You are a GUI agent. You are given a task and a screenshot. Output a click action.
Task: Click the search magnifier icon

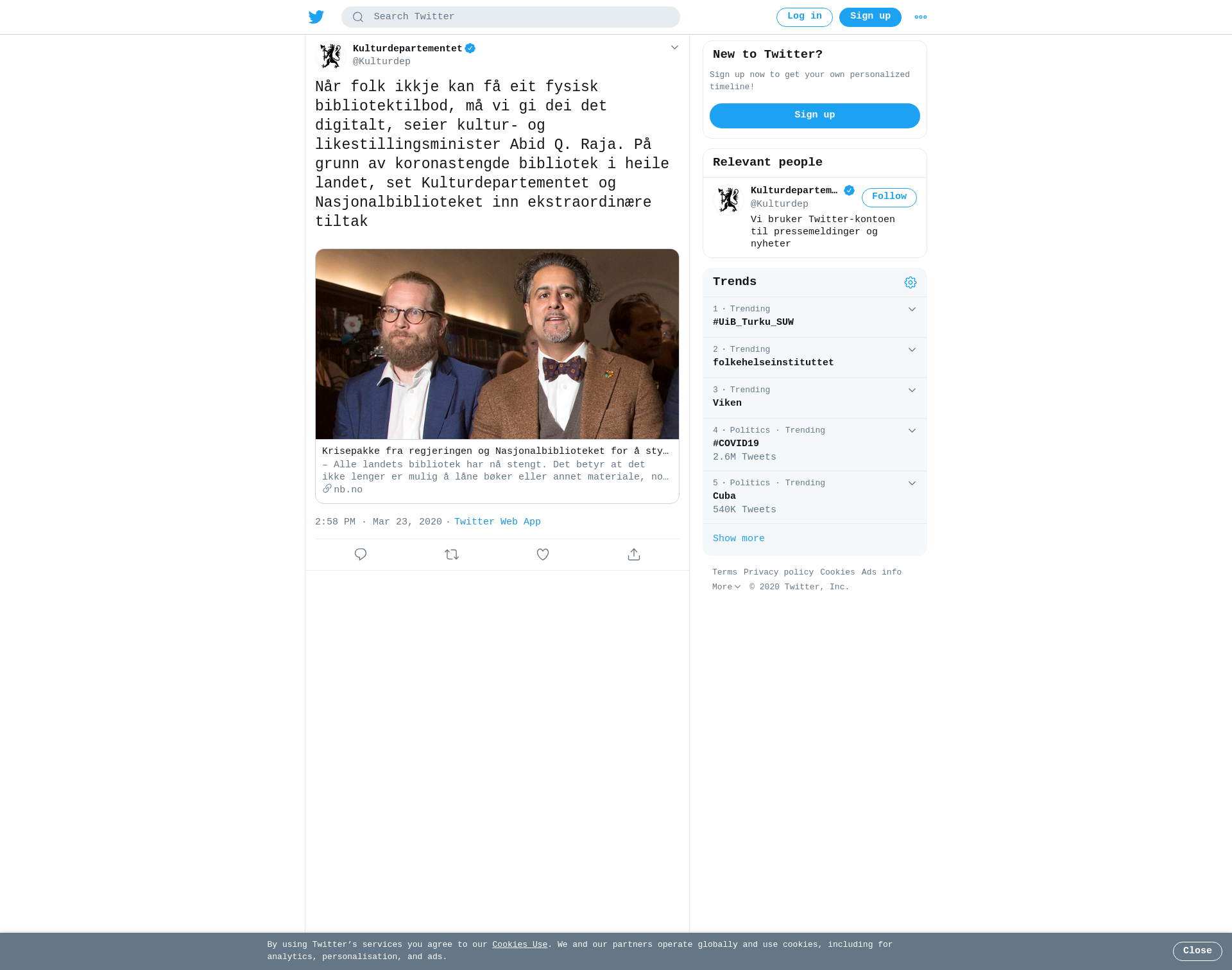click(x=358, y=17)
